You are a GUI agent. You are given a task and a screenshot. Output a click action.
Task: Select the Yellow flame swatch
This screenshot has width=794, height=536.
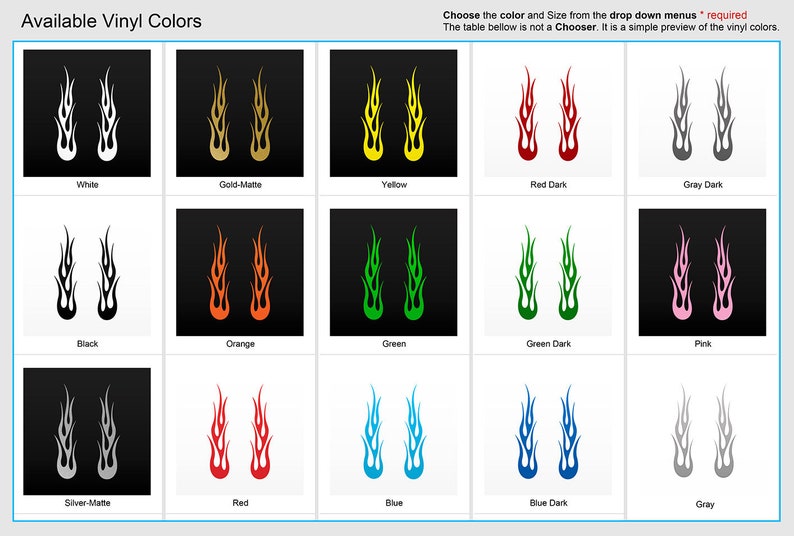point(393,113)
